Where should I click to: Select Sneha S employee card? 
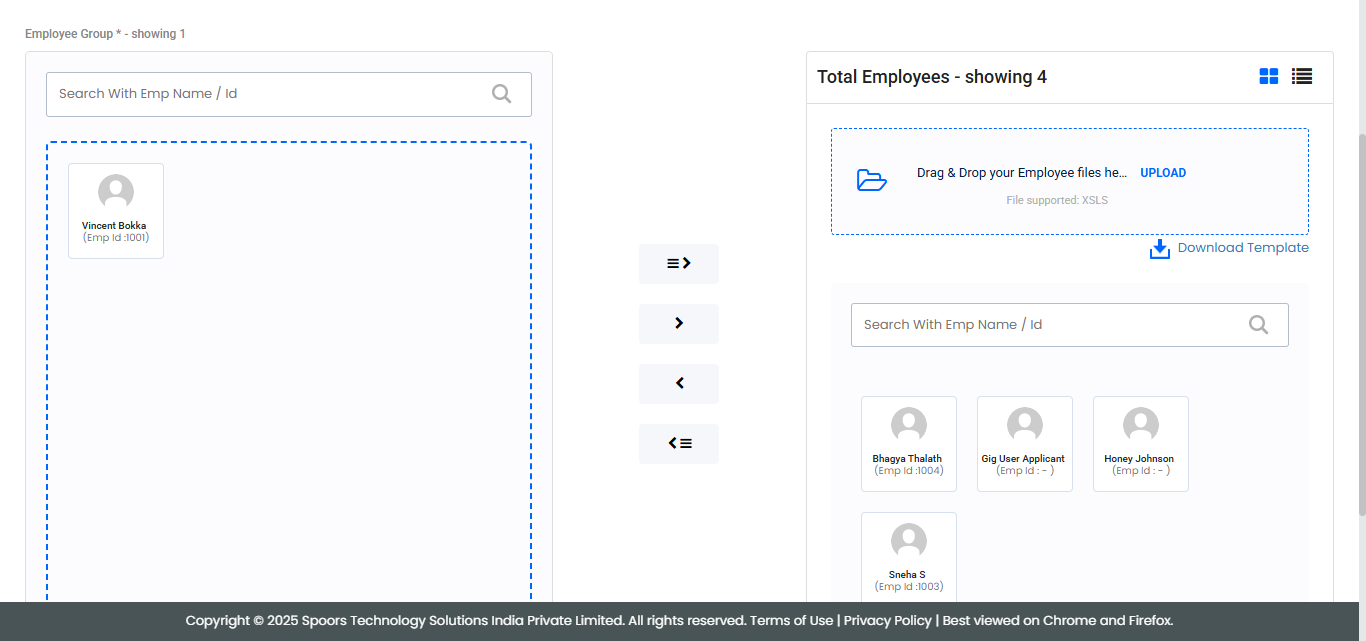point(908,556)
